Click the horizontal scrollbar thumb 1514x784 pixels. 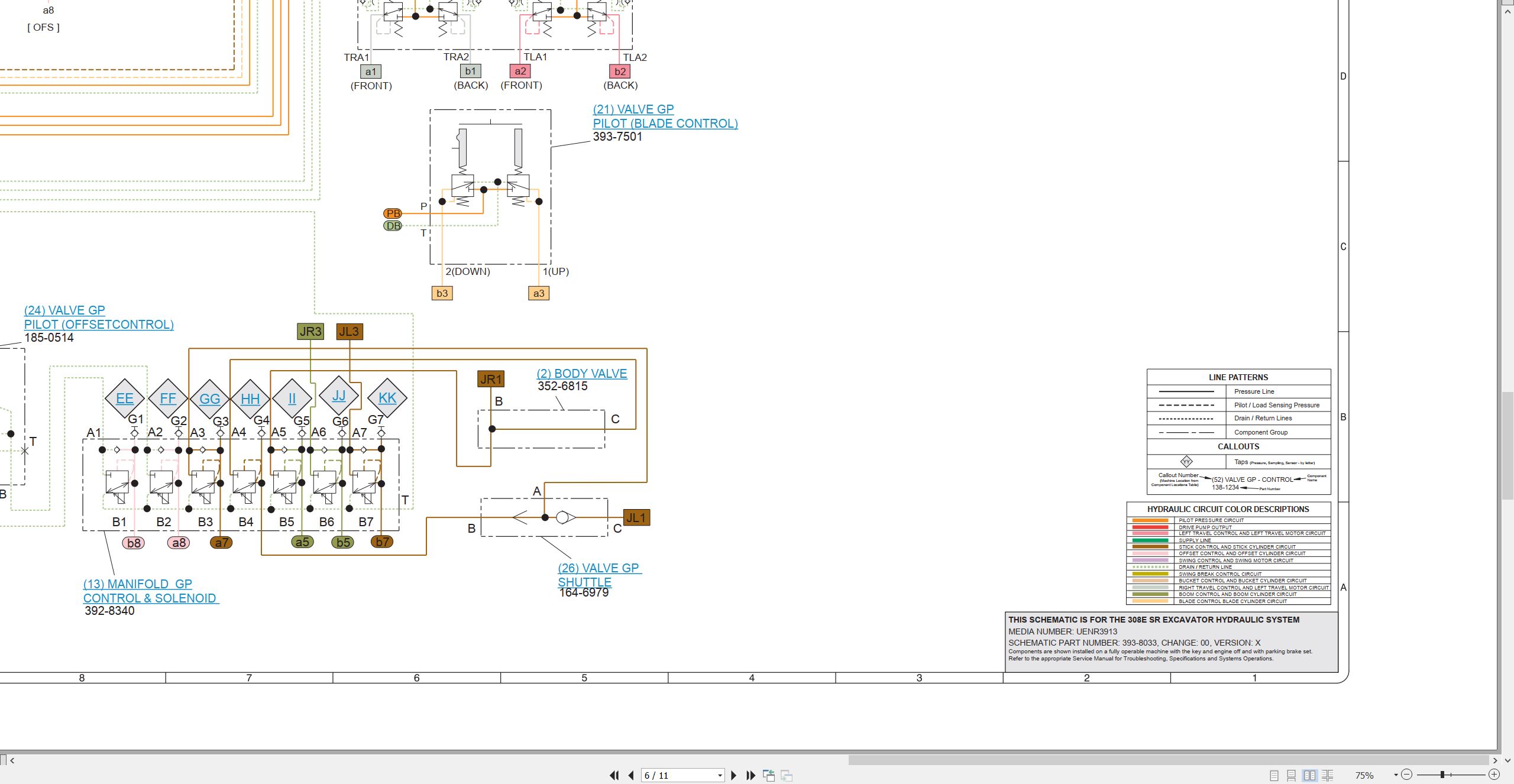pos(1169,760)
